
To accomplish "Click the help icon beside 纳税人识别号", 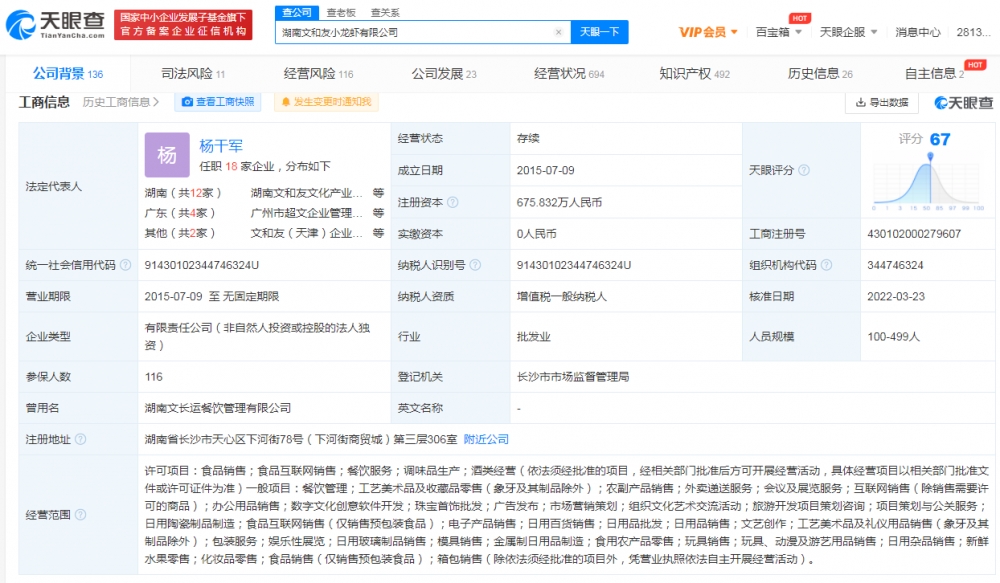I will [x=475, y=265].
